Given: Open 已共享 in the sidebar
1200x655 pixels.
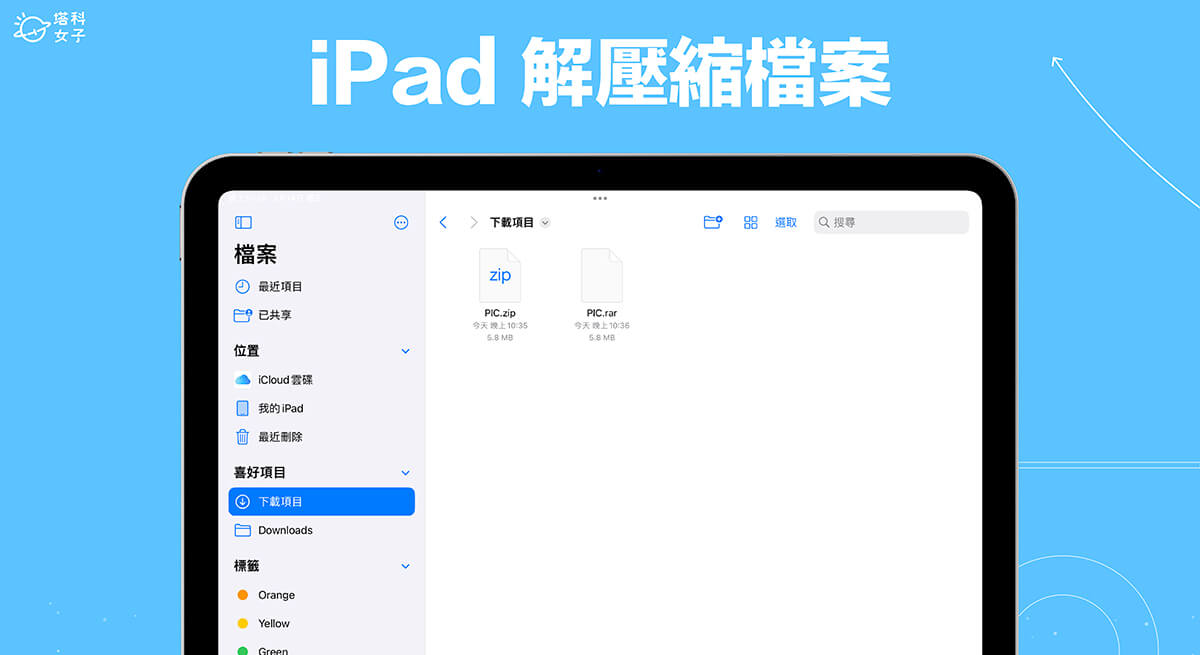Looking at the screenshot, I should point(274,315).
